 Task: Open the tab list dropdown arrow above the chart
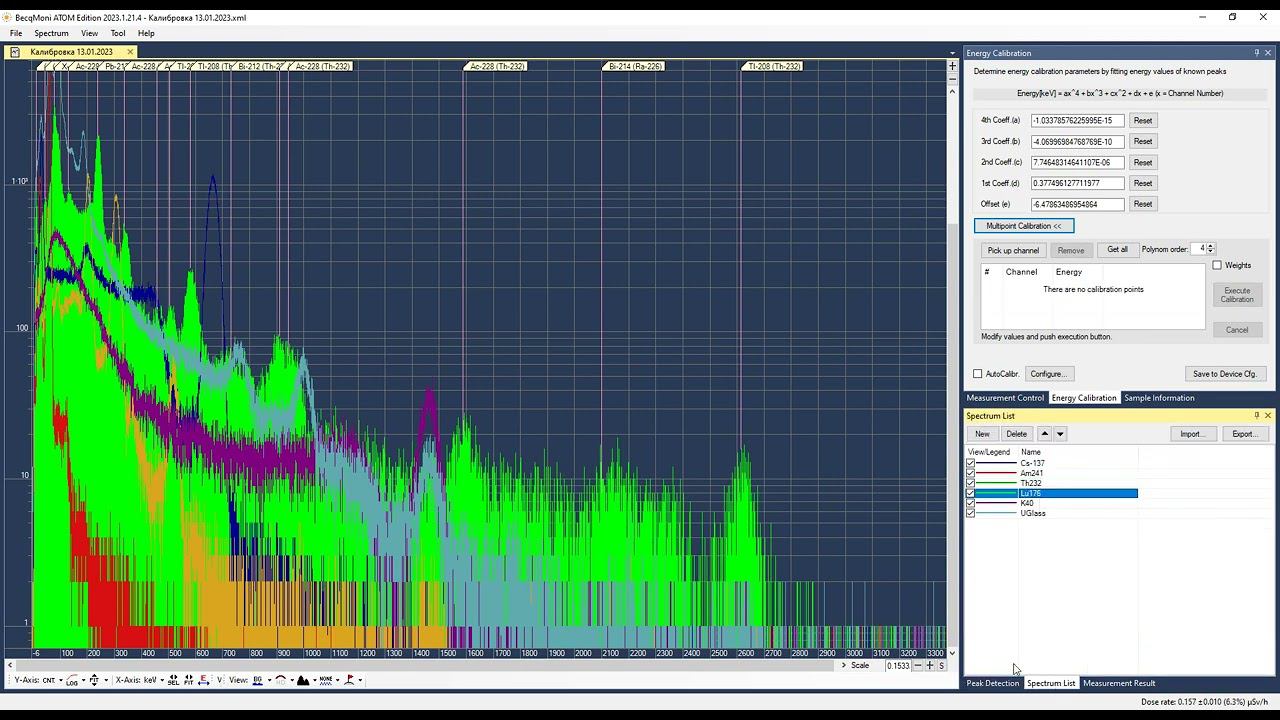pos(952,53)
